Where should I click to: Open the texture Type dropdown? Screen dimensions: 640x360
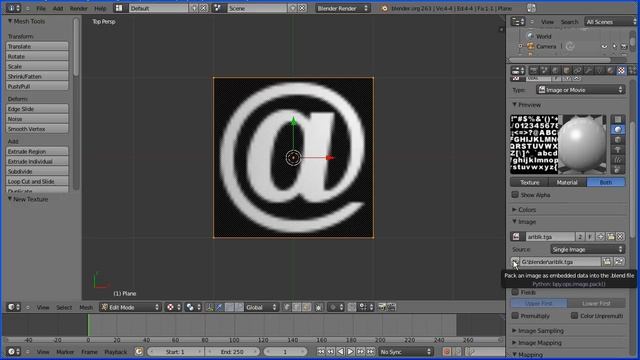click(x=580, y=90)
